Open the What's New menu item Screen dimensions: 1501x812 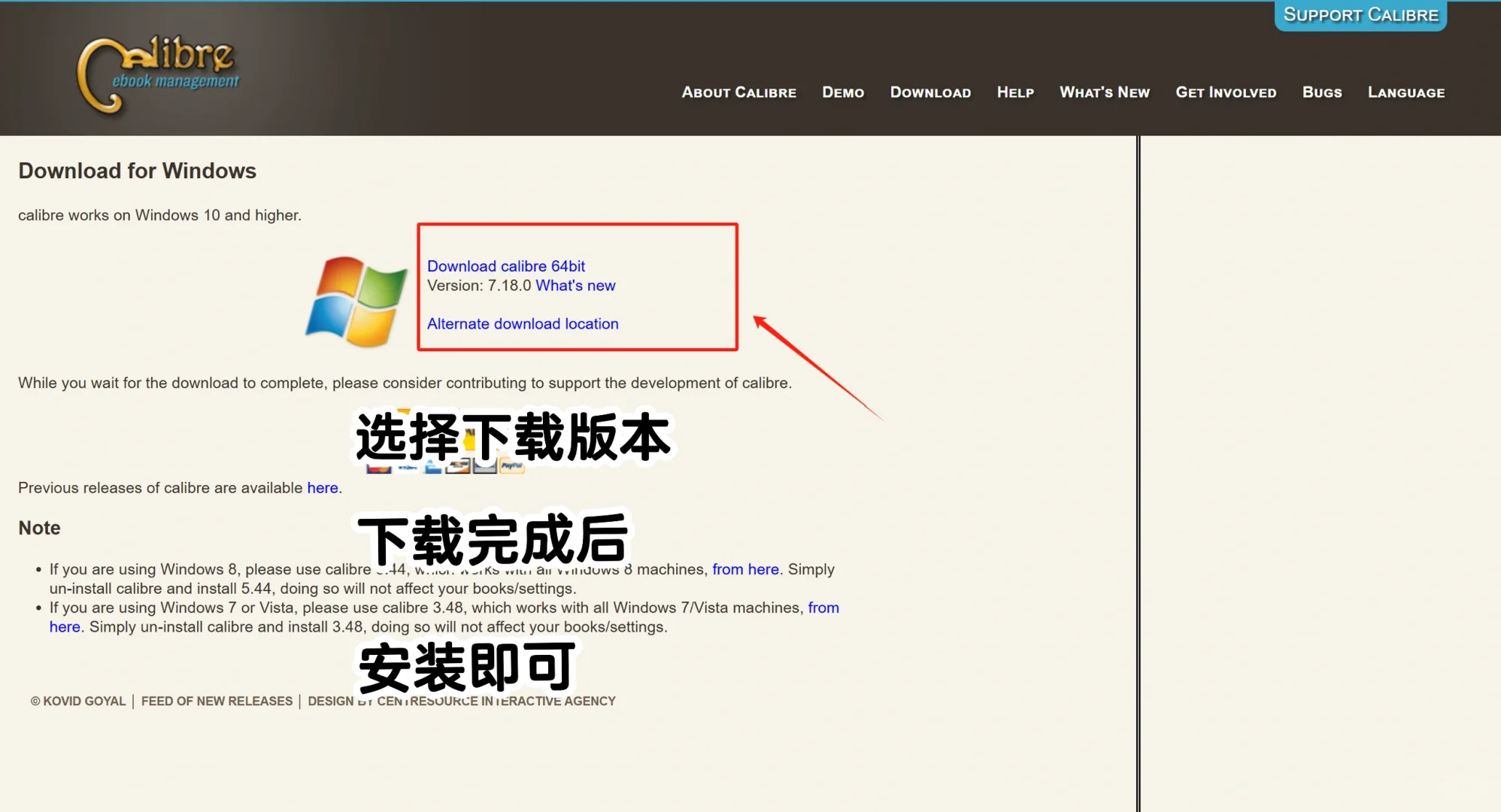coord(1105,92)
